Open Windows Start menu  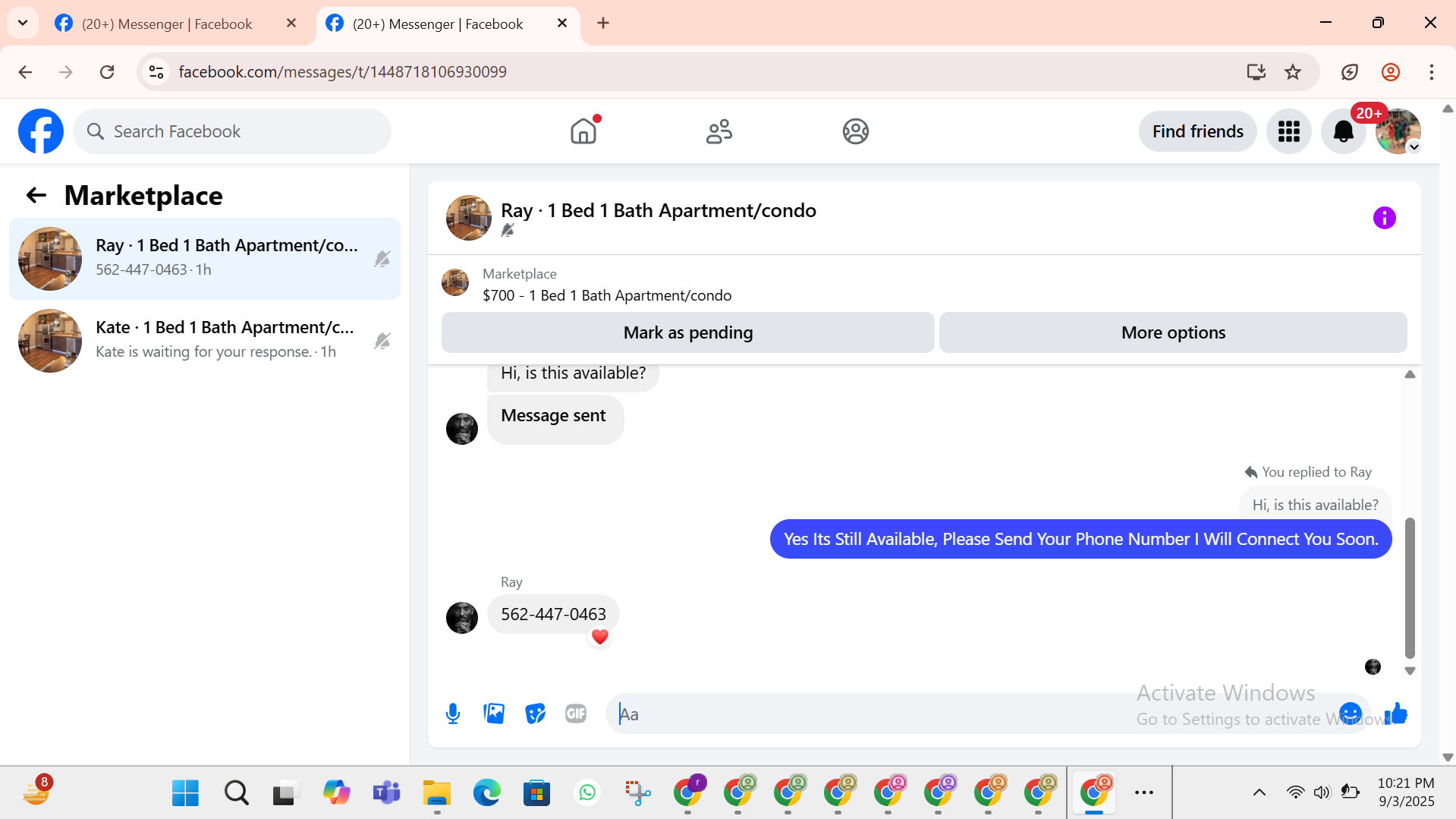[185, 793]
